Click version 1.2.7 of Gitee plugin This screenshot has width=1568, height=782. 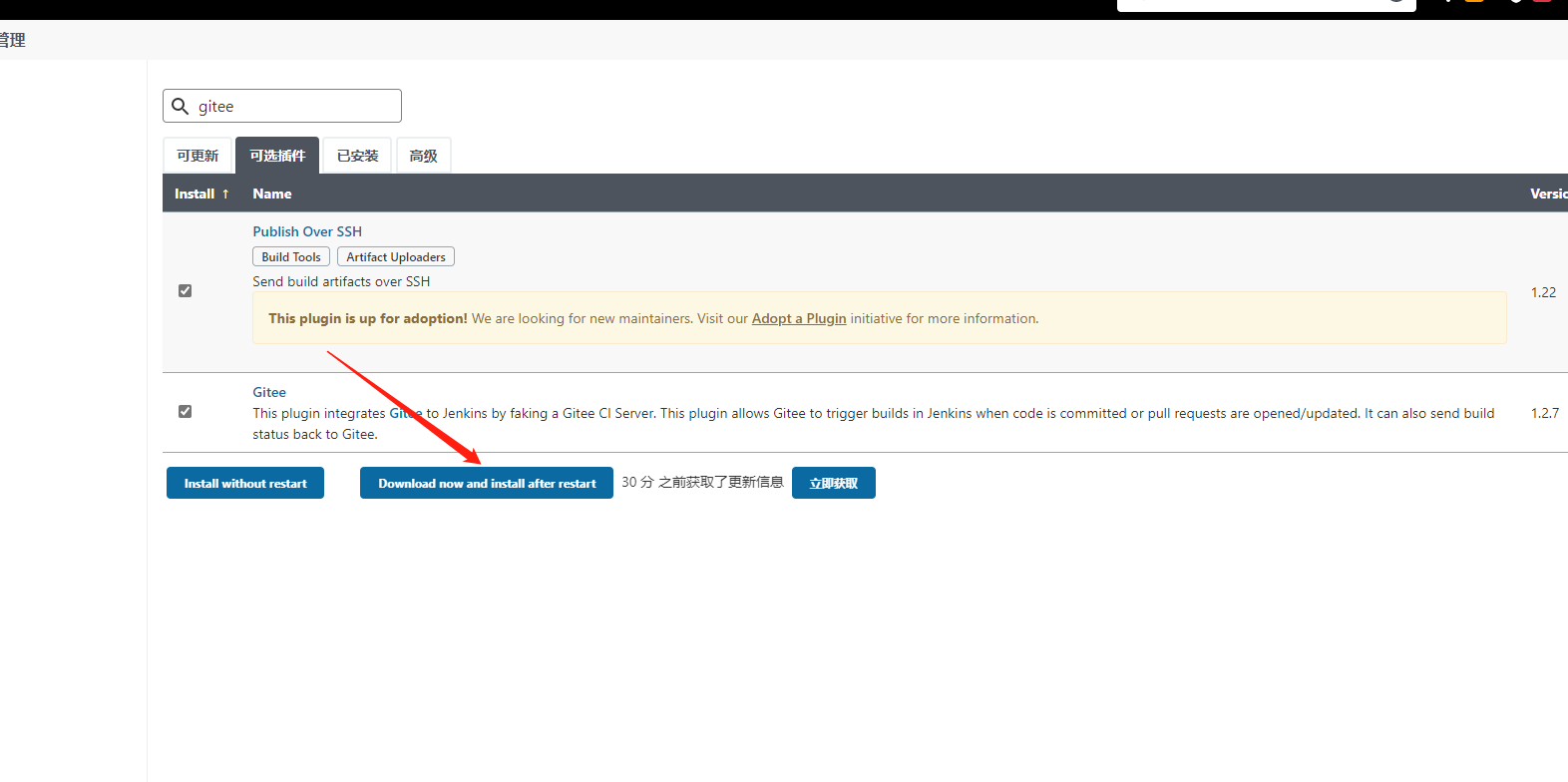(x=1545, y=413)
